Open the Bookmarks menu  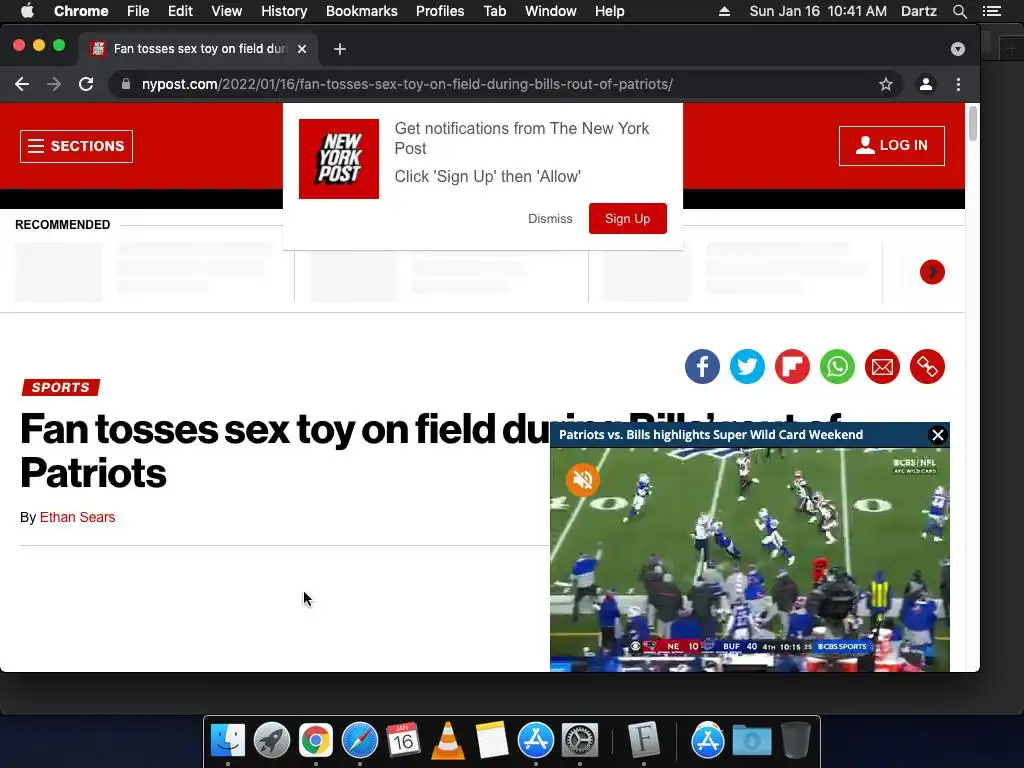pos(362,11)
